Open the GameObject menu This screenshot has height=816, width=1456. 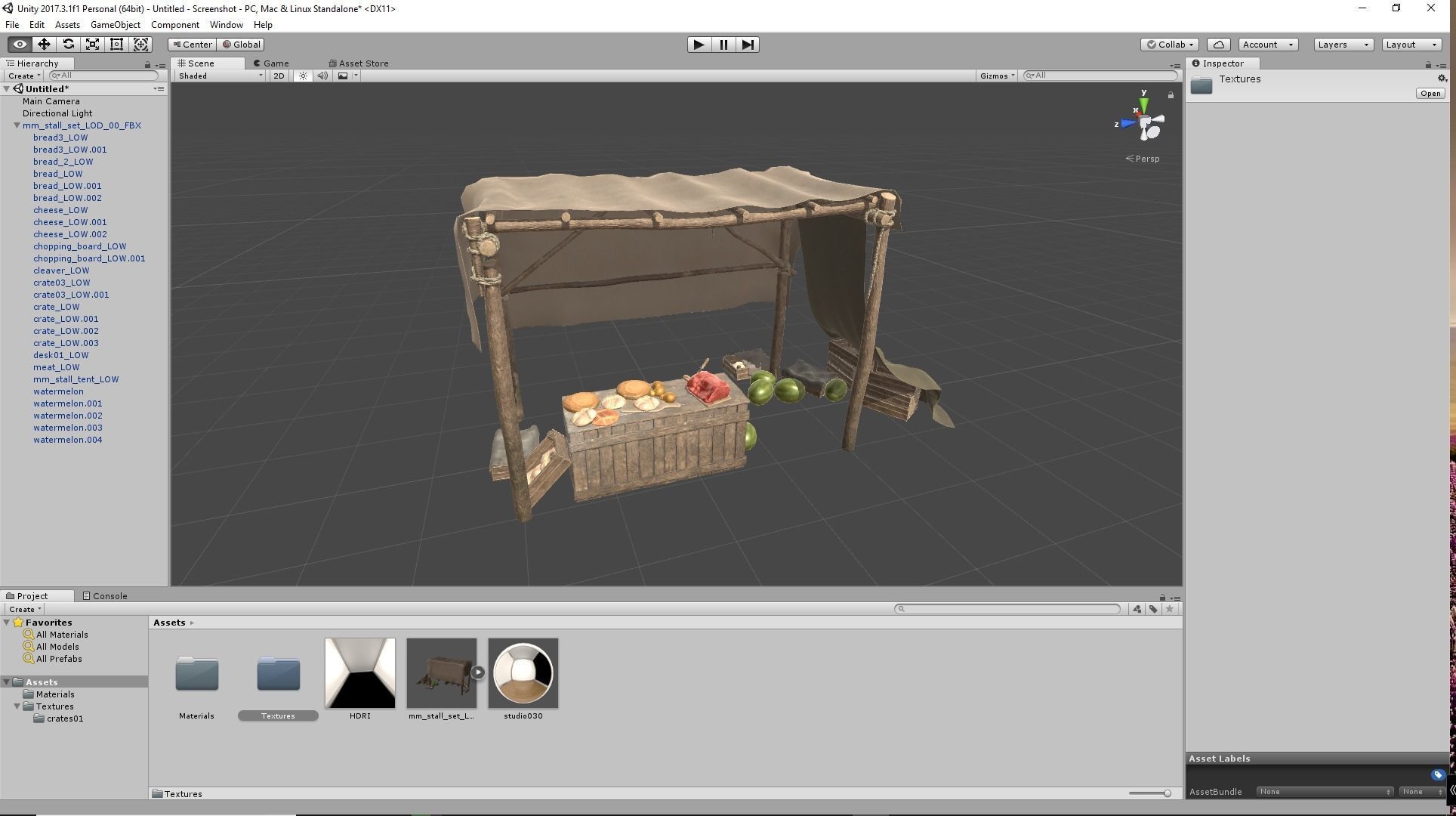point(115,25)
